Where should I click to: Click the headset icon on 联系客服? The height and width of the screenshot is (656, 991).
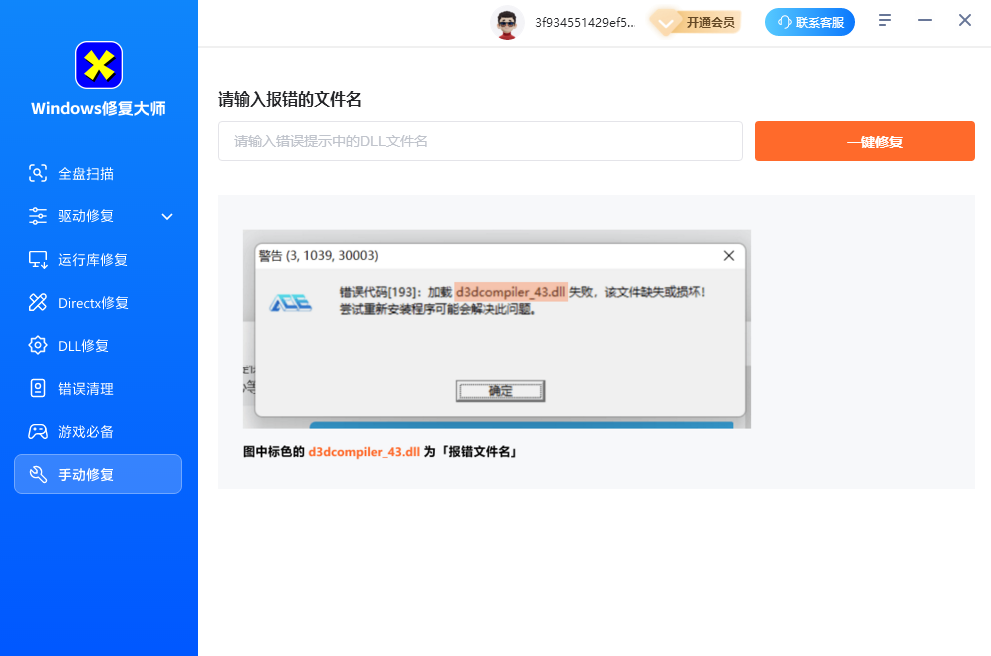pos(784,22)
